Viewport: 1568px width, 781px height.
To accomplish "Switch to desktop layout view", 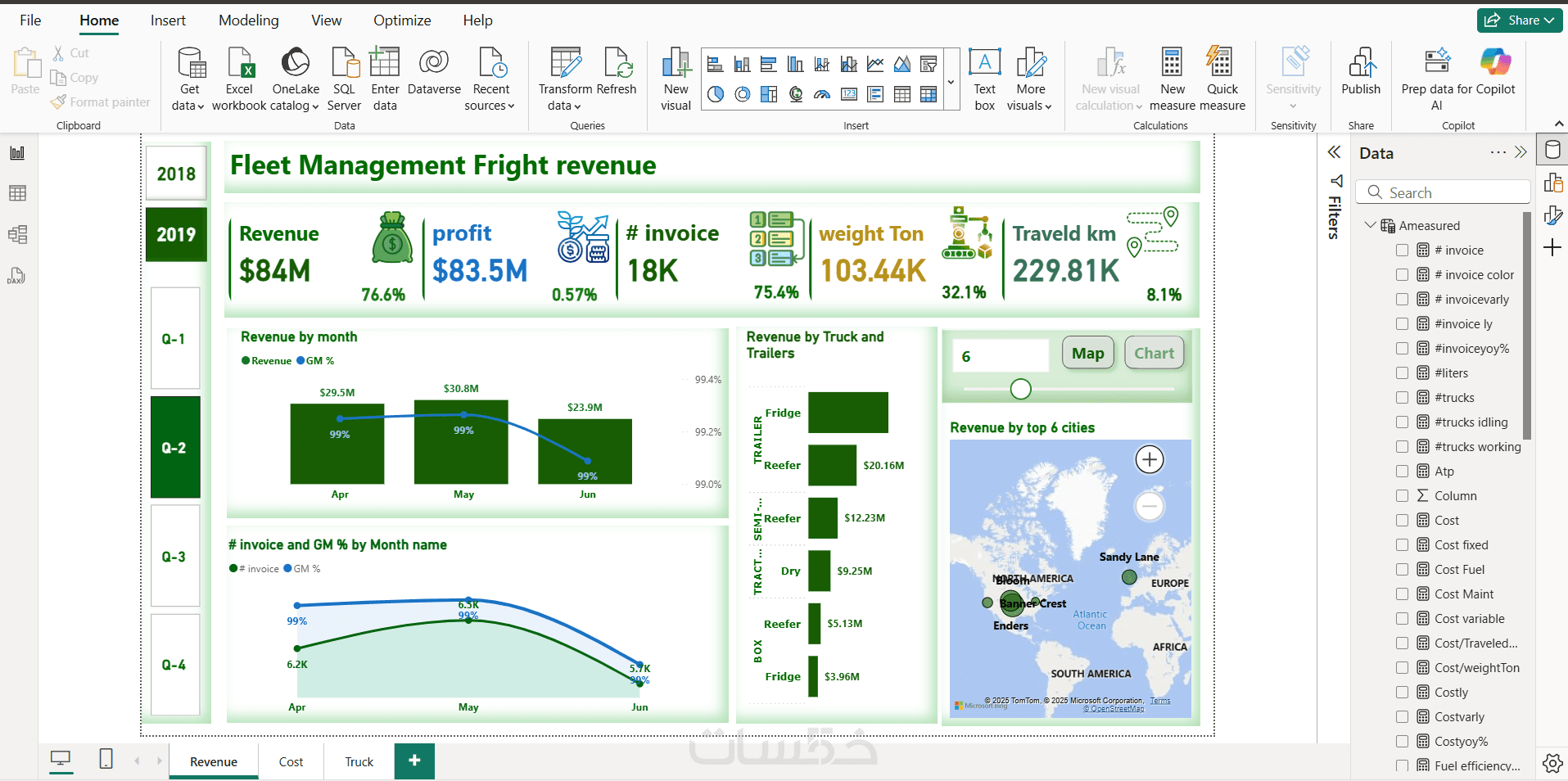I will click(x=61, y=760).
